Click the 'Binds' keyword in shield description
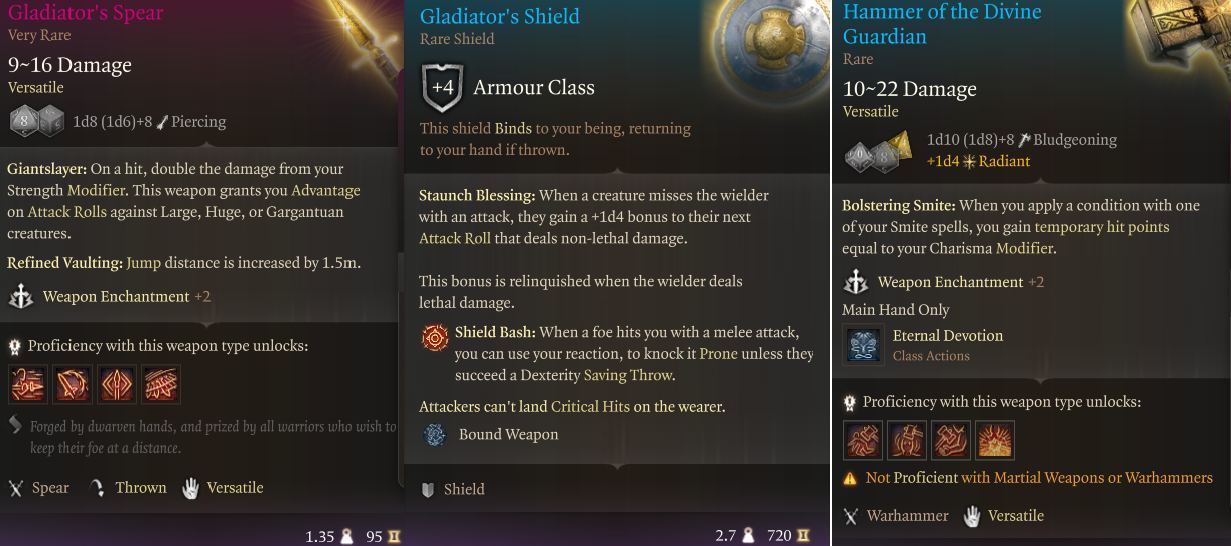The height and width of the screenshot is (546, 1231). (512, 128)
